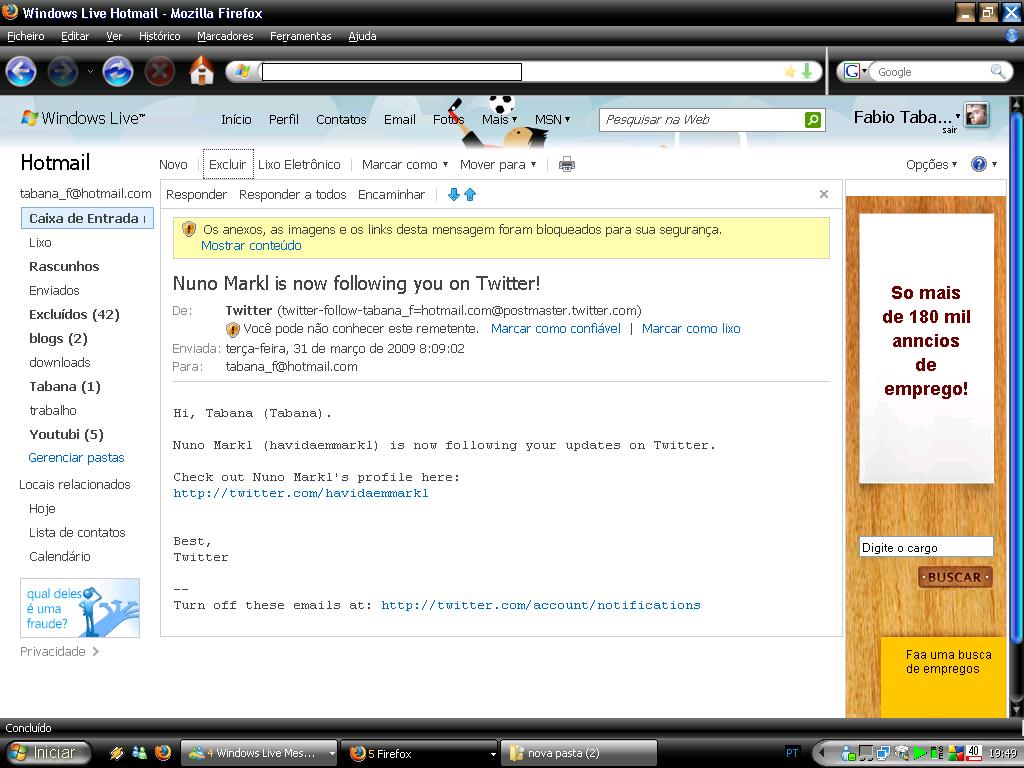Image resolution: width=1024 pixels, height=768 pixels.
Task: Go to next message with the down arrow
Action: tap(454, 195)
